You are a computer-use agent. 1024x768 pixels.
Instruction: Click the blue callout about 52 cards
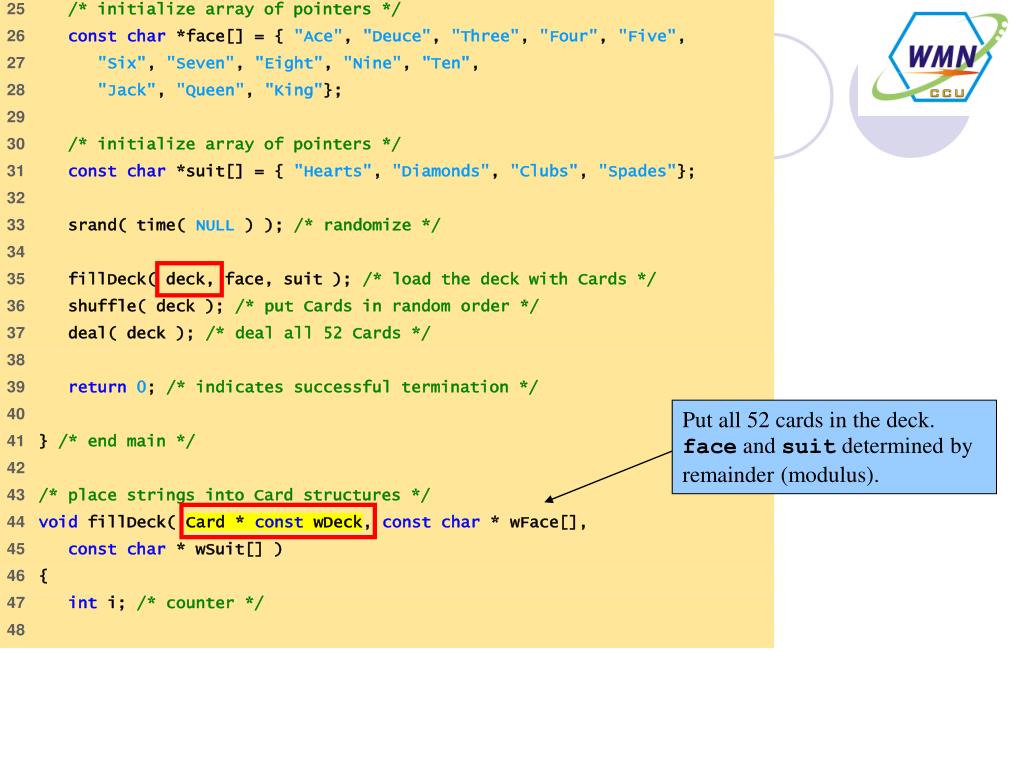[x=834, y=447]
